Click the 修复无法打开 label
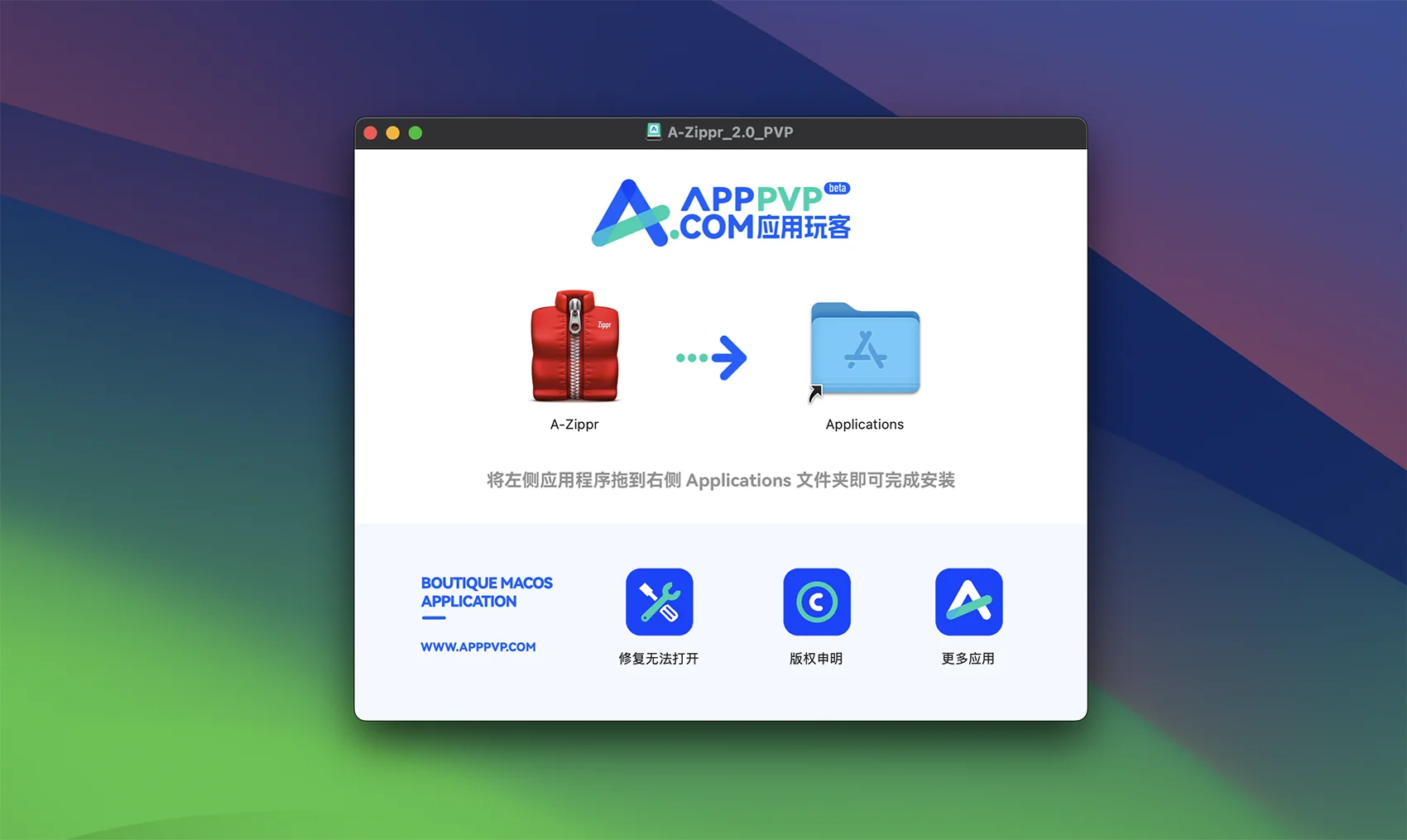 tap(659, 659)
